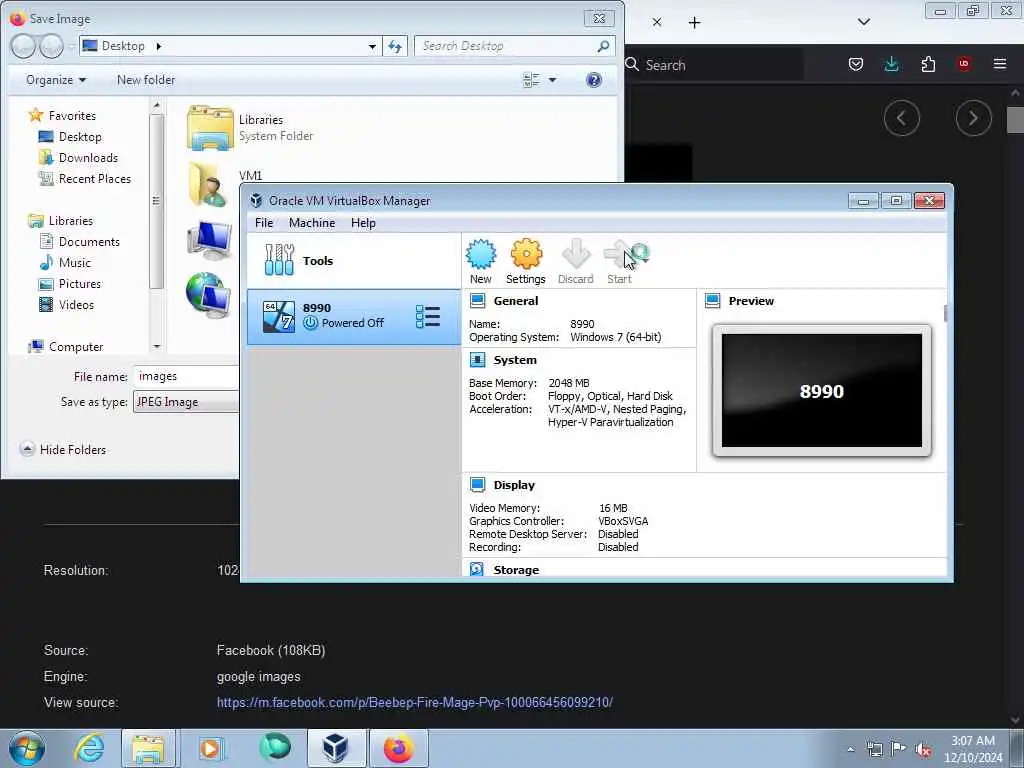This screenshot has width=1024, height=768.
Task: Open the Firefox downloads icon
Action: [x=891, y=64]
